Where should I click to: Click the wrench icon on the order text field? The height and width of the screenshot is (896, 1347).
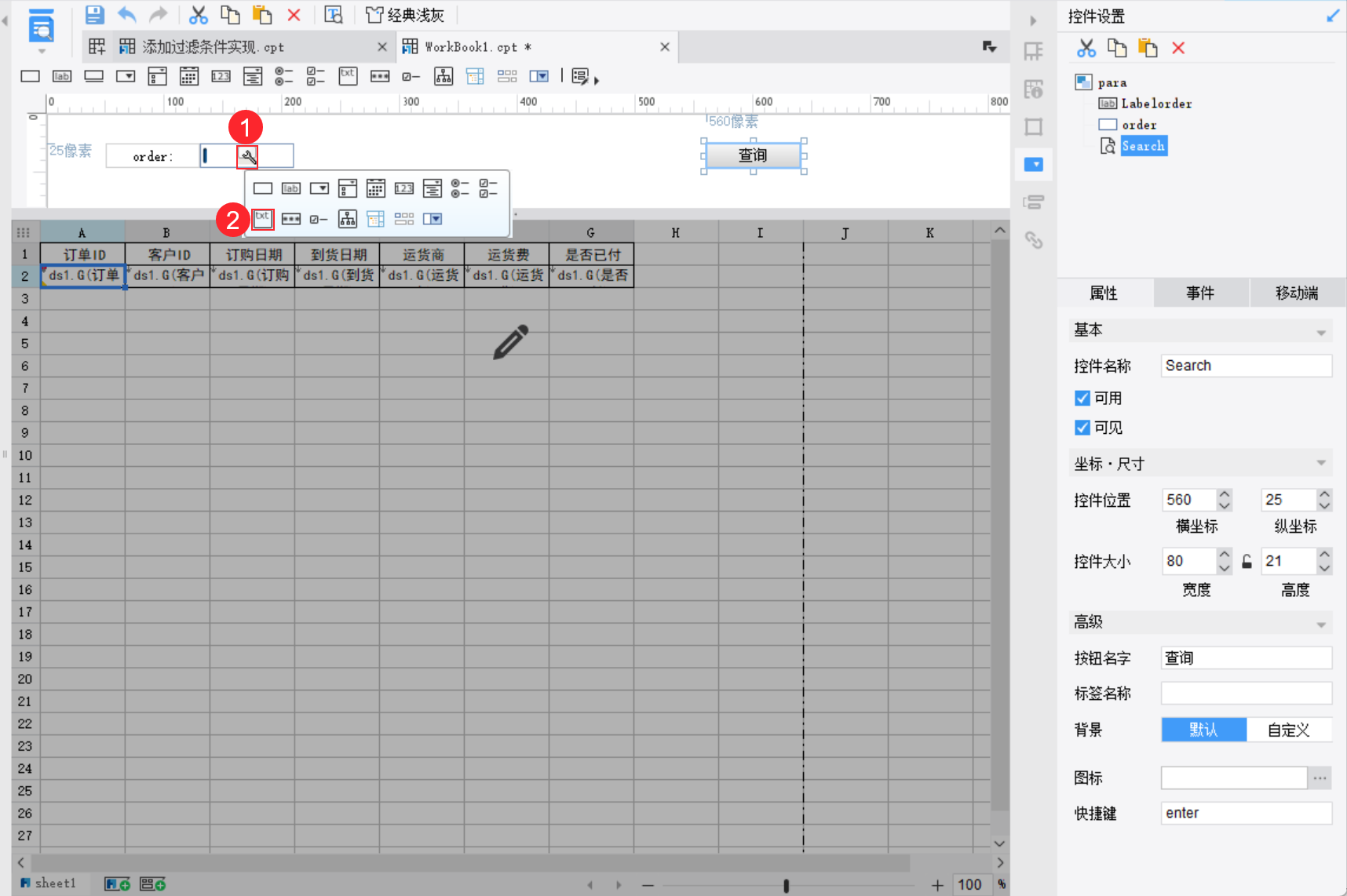(248, 157)
